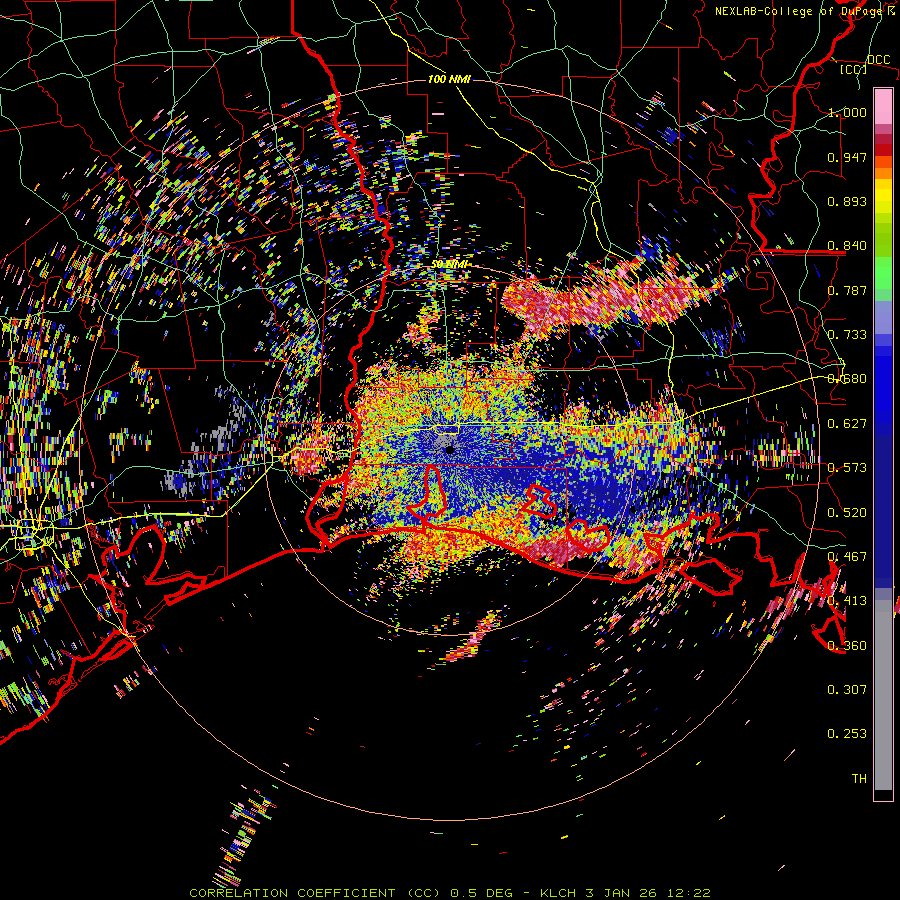Screen dimensions: 900x900
Task: Click the Correlation Coefficient KLCH caption text
Action: [x=450, y=893]
